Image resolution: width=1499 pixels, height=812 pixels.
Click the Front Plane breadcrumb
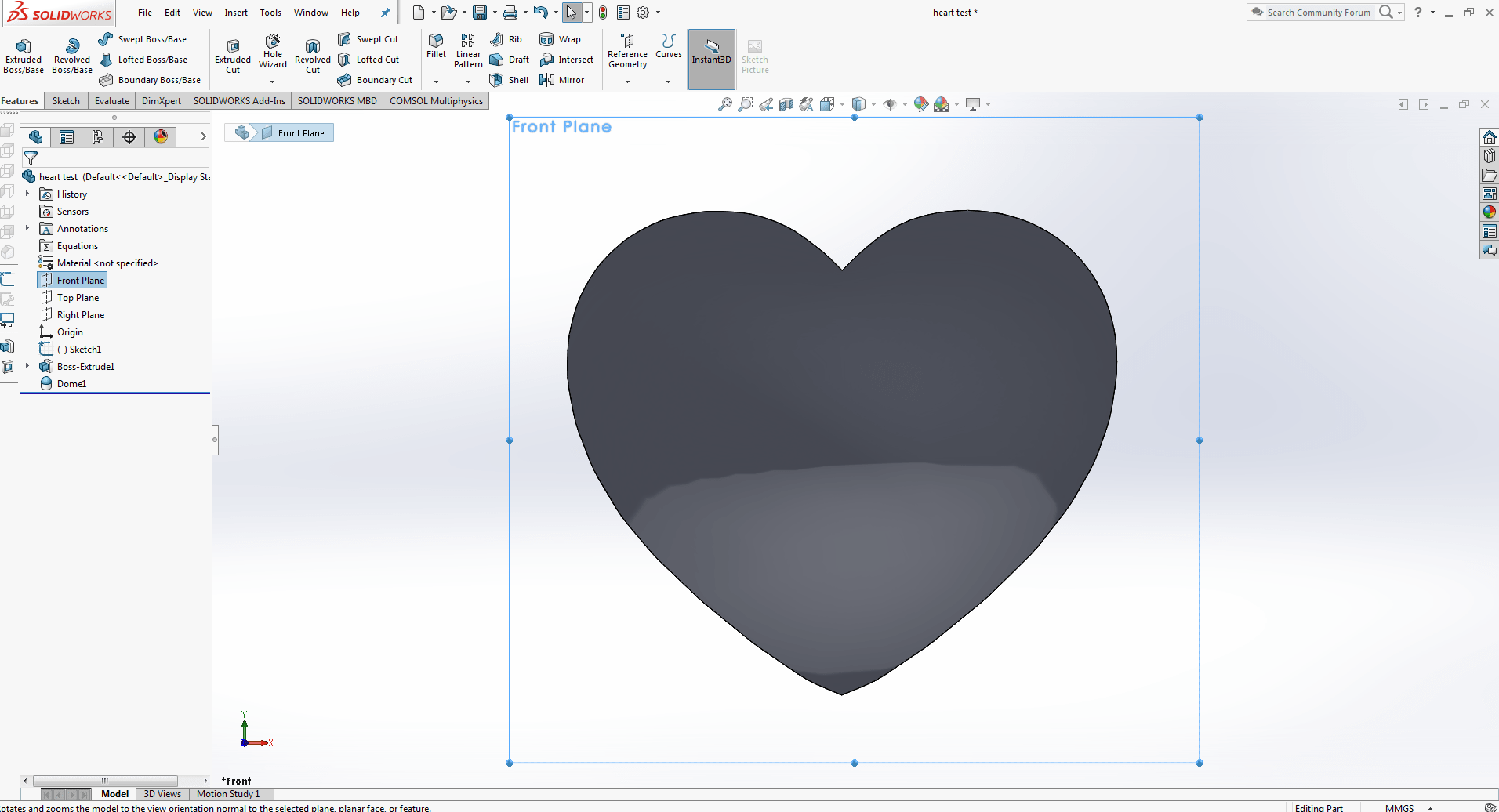pos(292,133)
